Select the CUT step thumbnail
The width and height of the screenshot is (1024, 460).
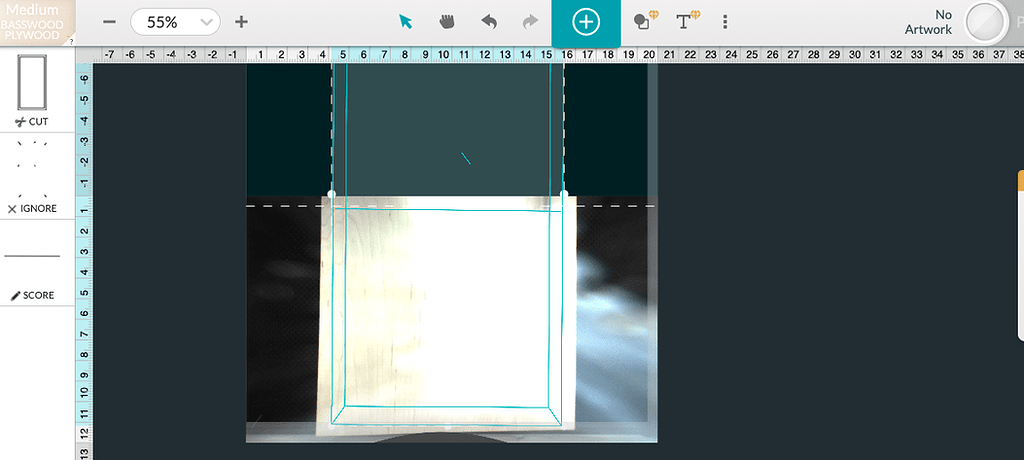pos(32,82)
